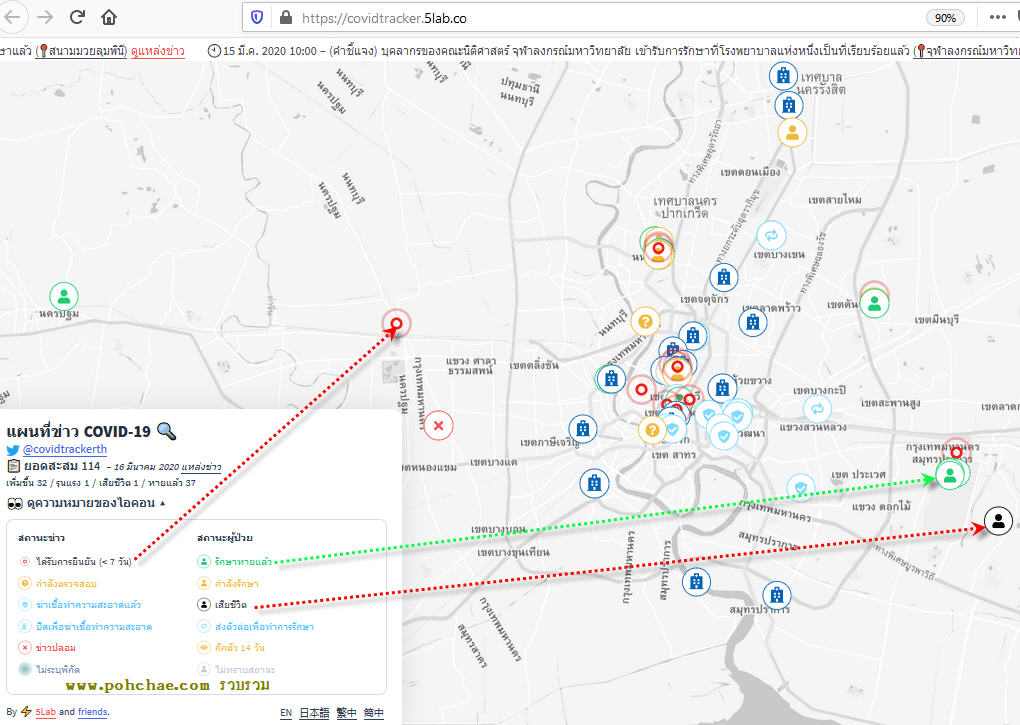Click legend entry กำลังรักษา

[x=228, y=583]
